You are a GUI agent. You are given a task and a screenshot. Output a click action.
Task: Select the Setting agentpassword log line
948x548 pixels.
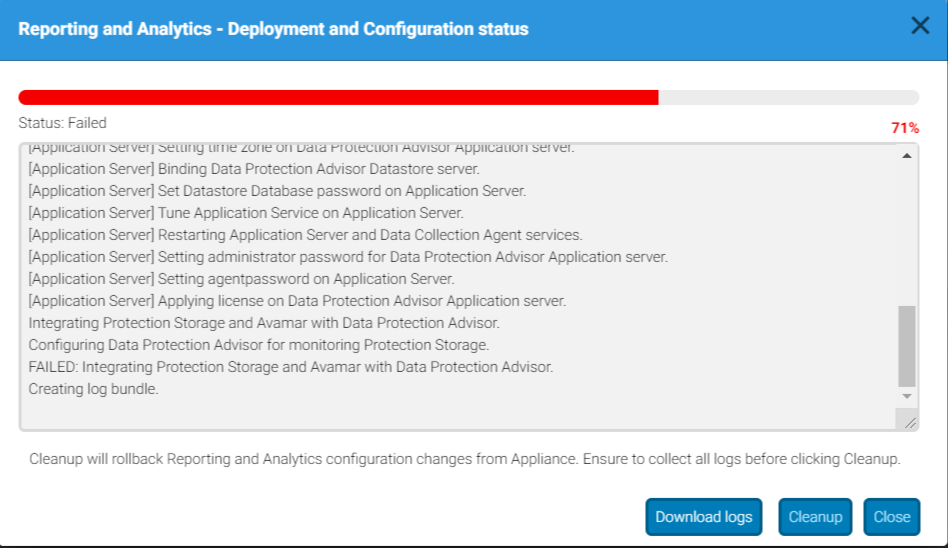pyautogui.click(x=241, y=279)
